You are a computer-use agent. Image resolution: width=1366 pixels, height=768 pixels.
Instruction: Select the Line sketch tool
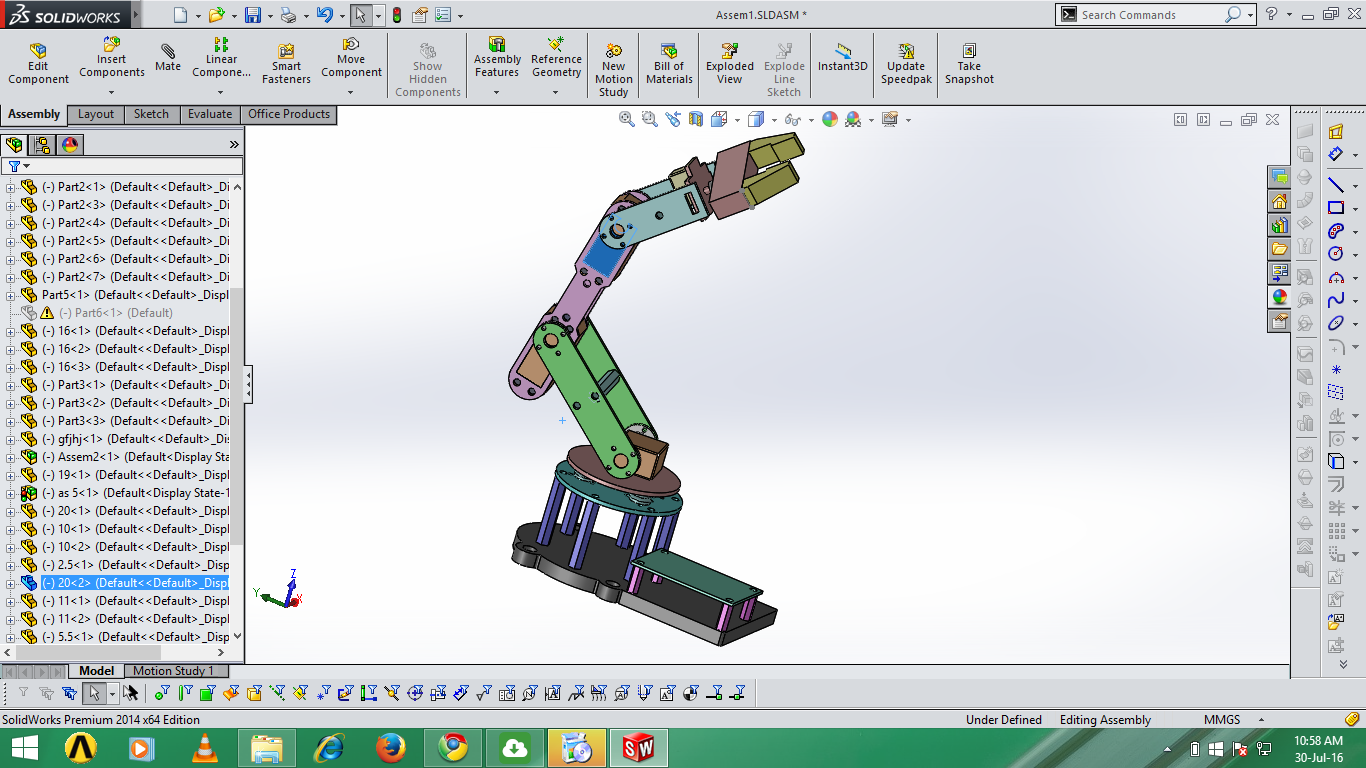(x=1336, y=185)
